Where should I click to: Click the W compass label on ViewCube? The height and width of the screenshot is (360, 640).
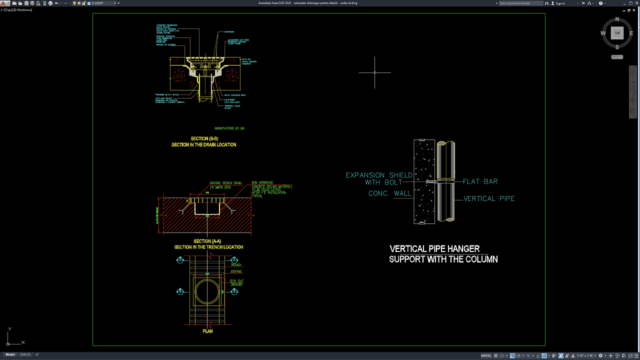click(x=603, y=33)
